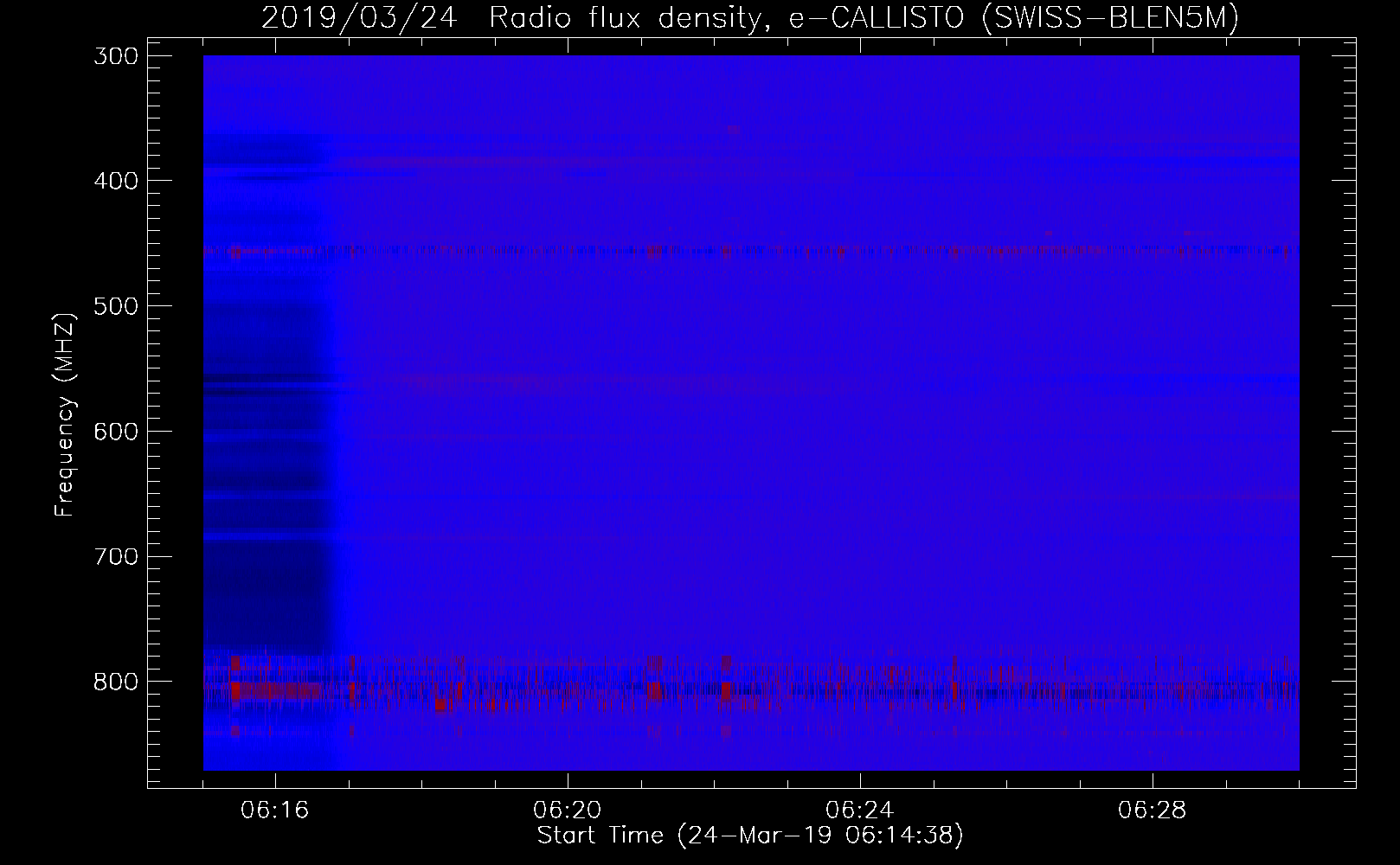Select the '300' frequency axis label
Viewport: 1400px width, 865px height.
pyautogui.click(x=115, y=56)
